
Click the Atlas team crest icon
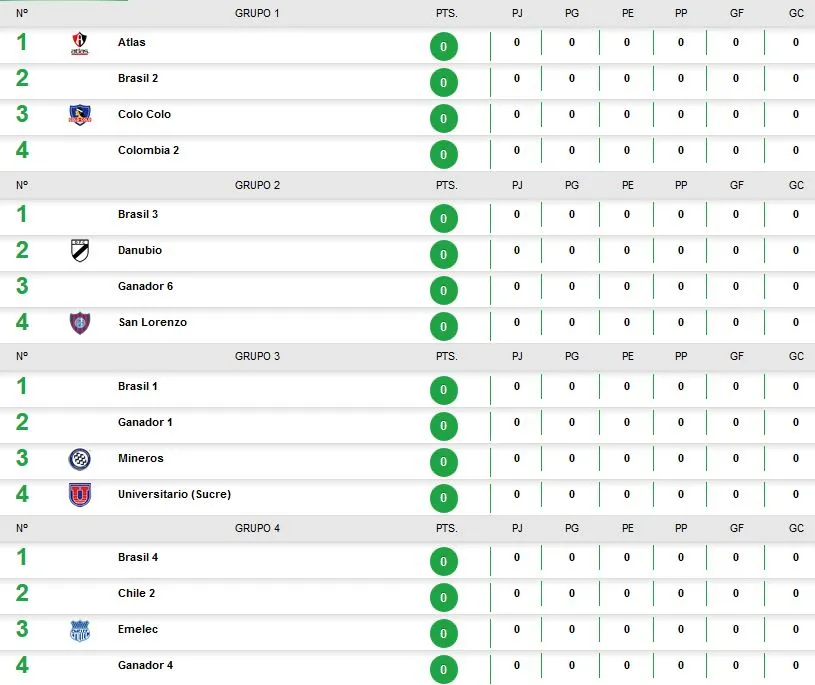(x=80, y=44)
